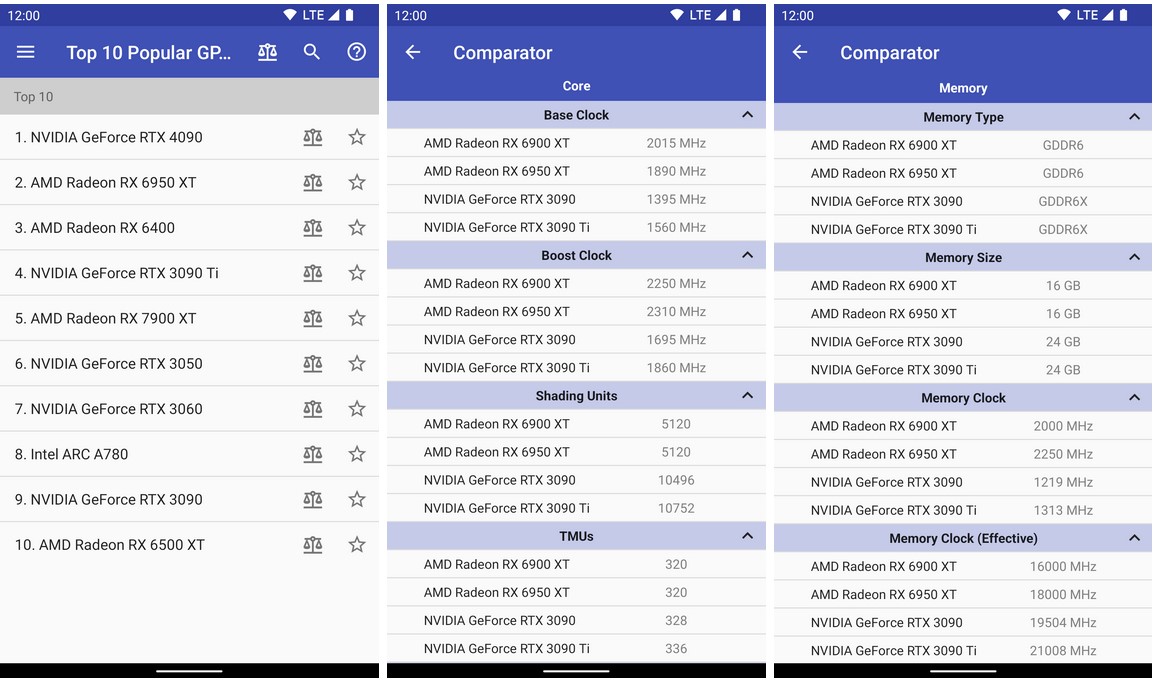
Task: Collapse the Memory Type section
Action: (1134, 117)
